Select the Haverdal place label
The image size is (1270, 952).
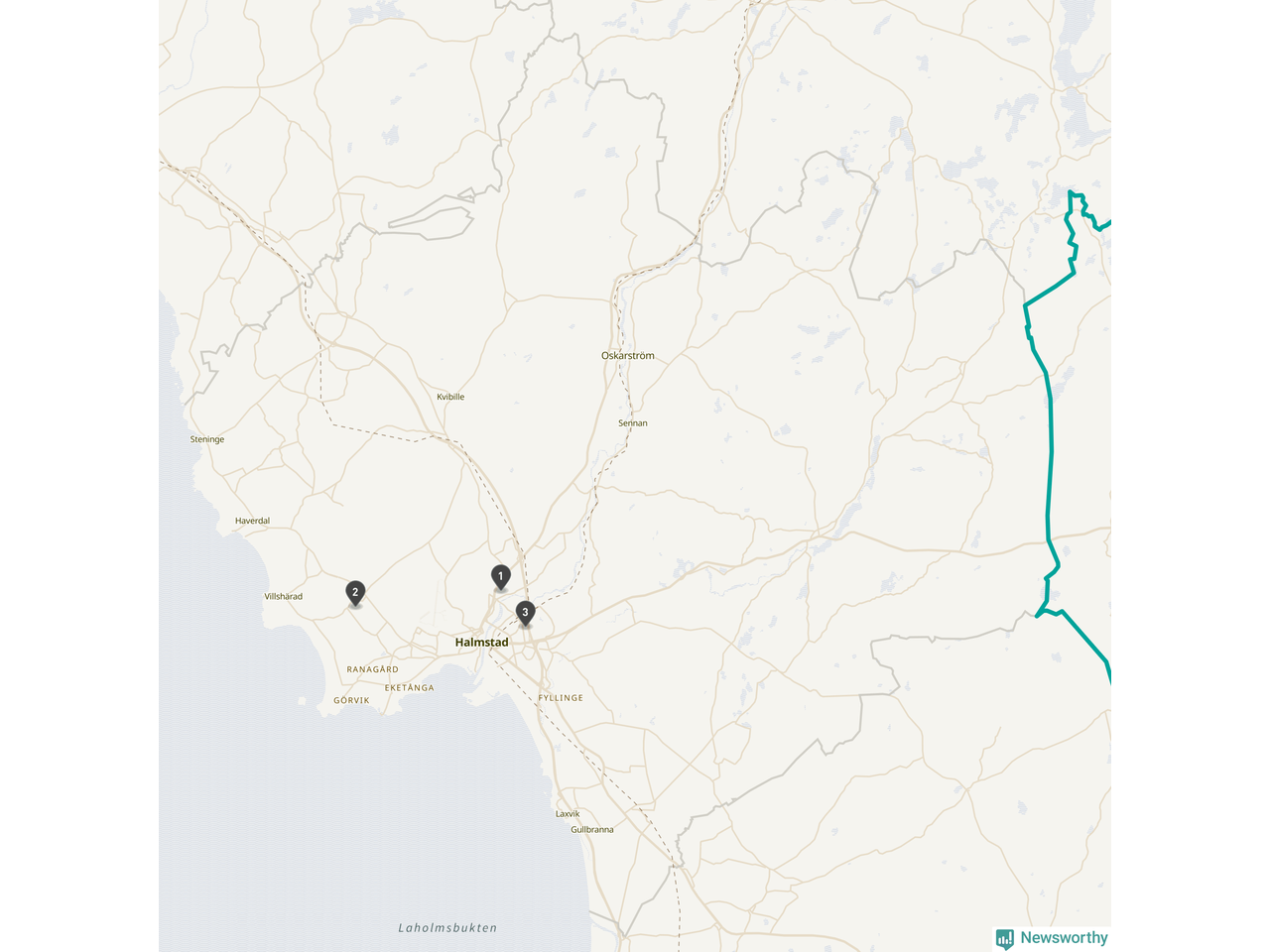pos(252,521)
